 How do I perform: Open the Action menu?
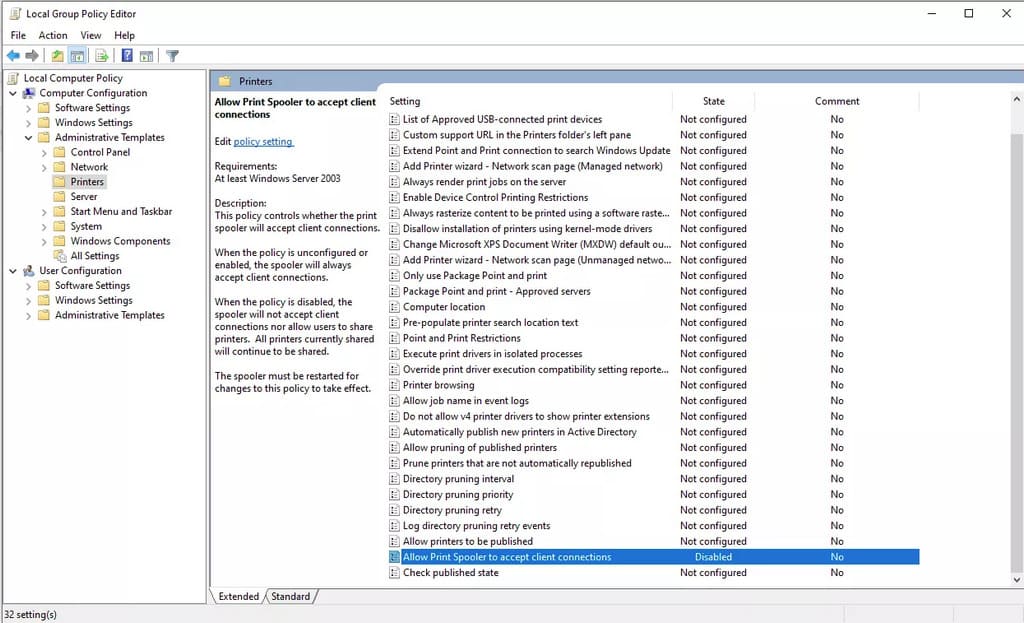coord(53,35)
